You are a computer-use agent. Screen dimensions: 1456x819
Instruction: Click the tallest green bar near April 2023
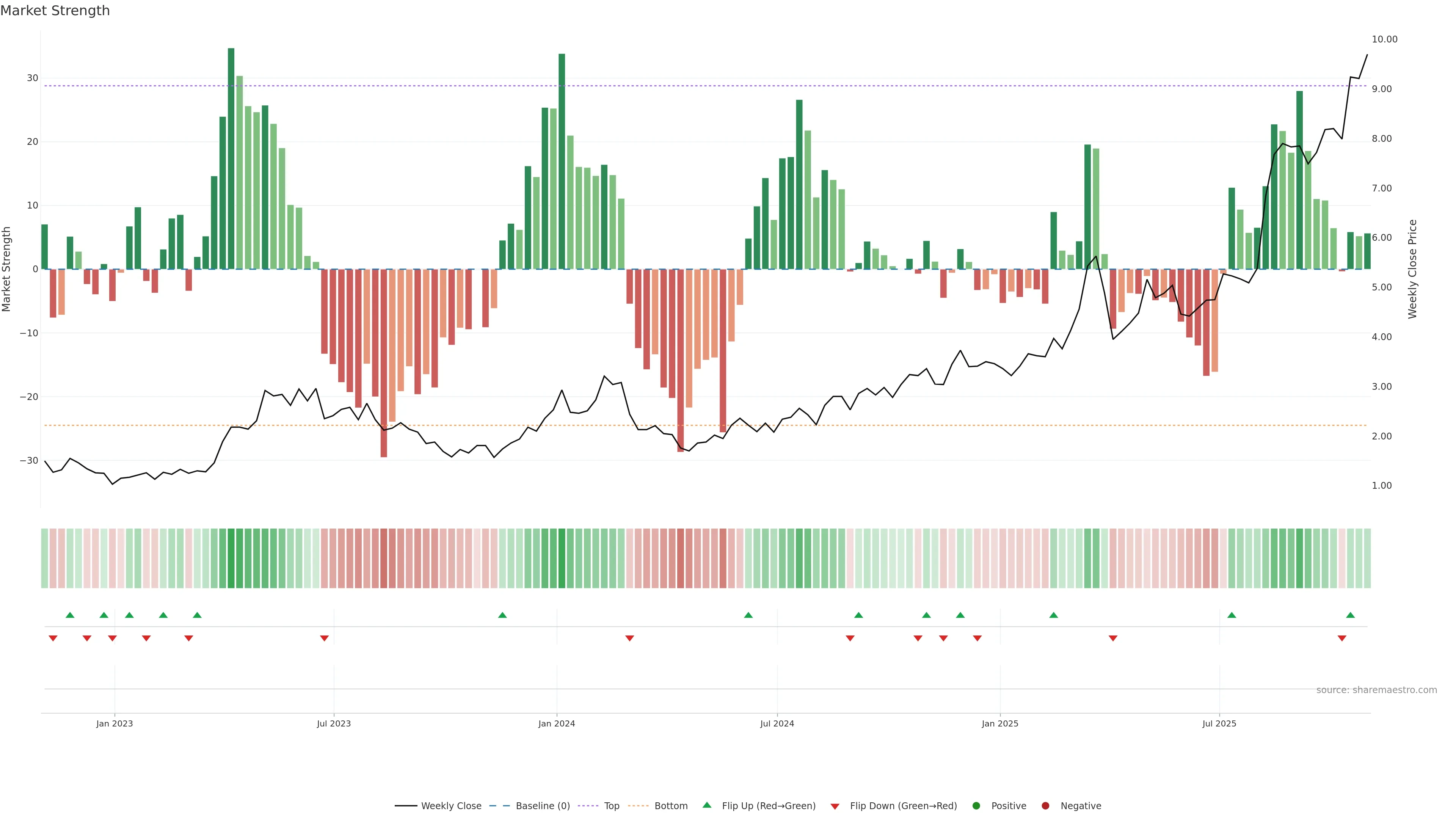pos(231,158)
